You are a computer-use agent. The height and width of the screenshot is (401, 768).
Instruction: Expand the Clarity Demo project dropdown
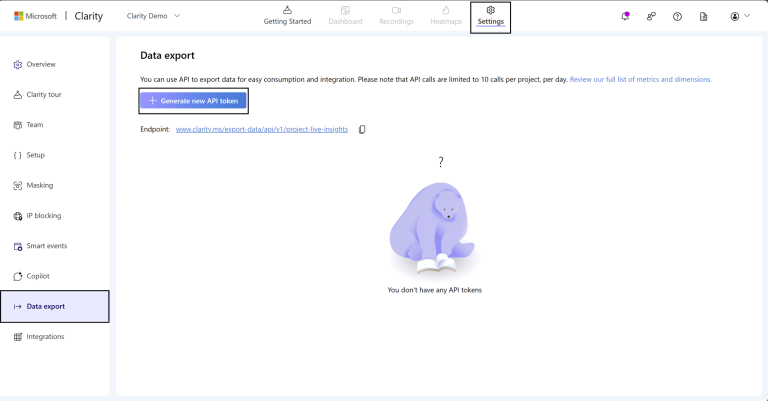point(154,16)
